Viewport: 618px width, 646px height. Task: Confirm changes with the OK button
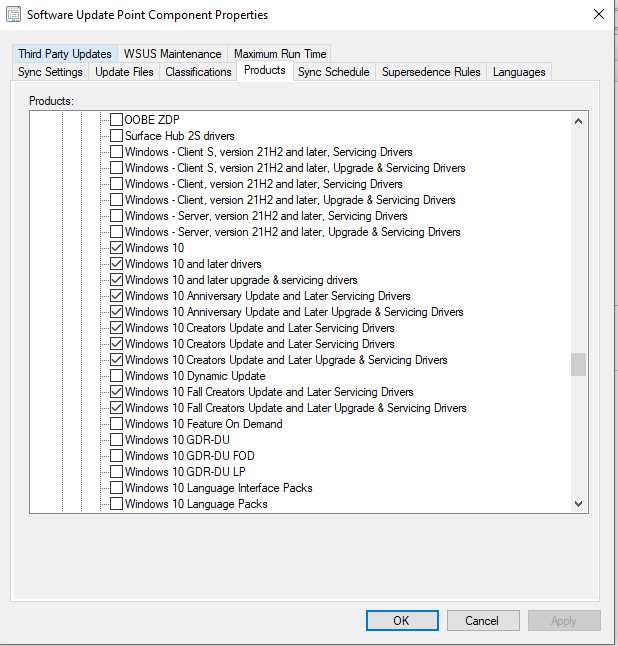tap(402, 620)
